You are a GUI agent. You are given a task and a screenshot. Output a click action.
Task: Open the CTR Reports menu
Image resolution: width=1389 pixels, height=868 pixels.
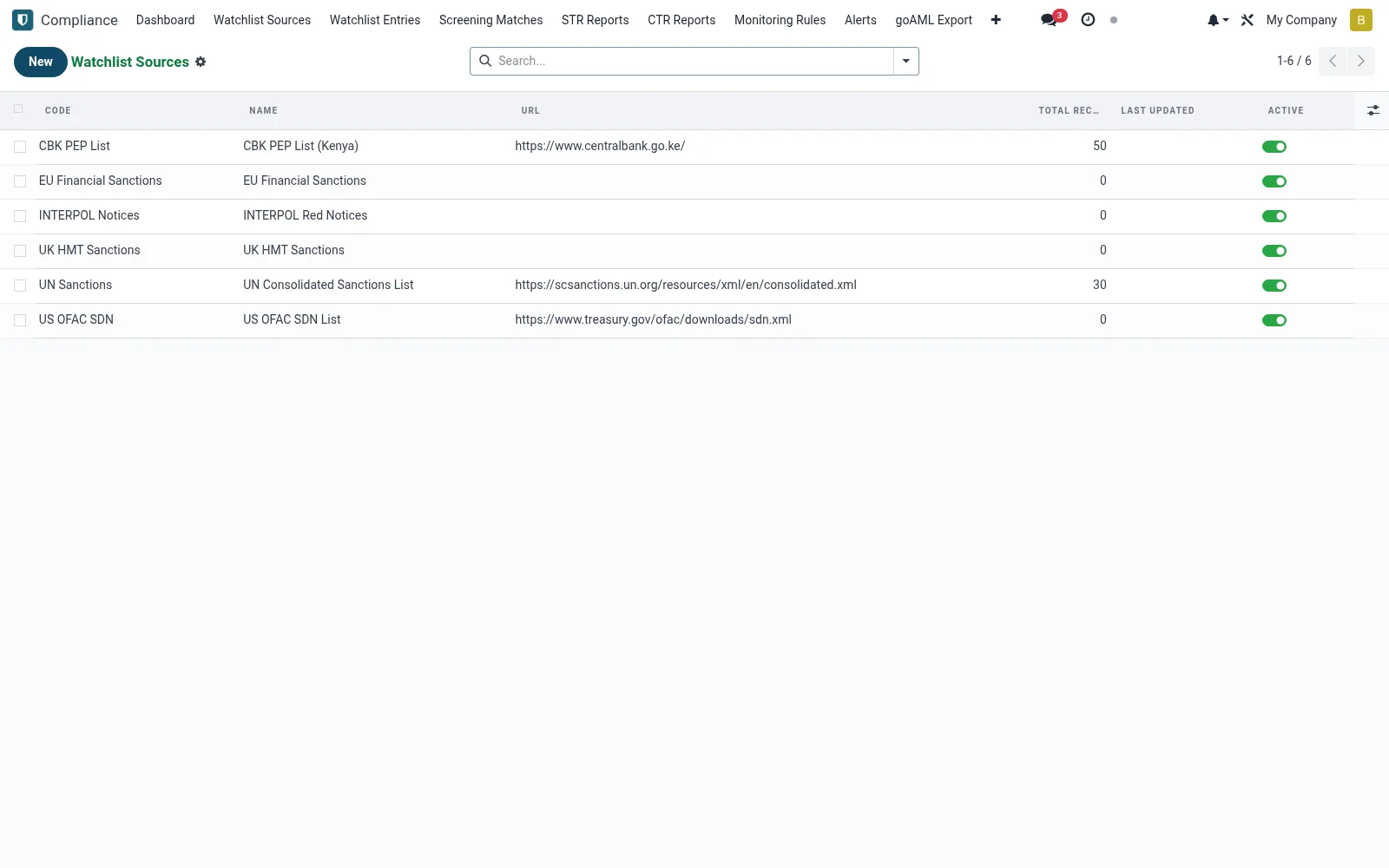681,20
